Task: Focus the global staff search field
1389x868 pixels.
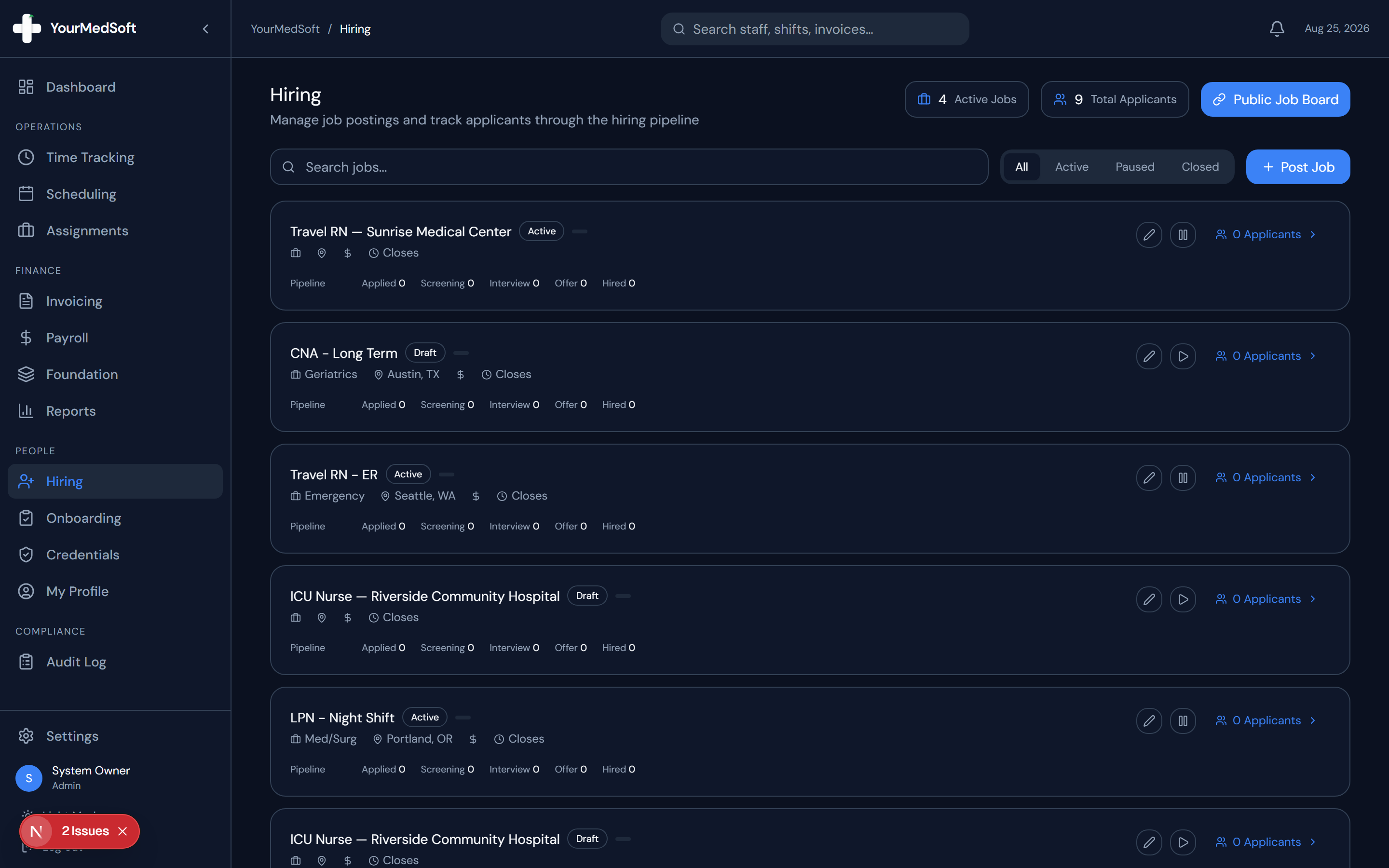Action: coord(815,29)
